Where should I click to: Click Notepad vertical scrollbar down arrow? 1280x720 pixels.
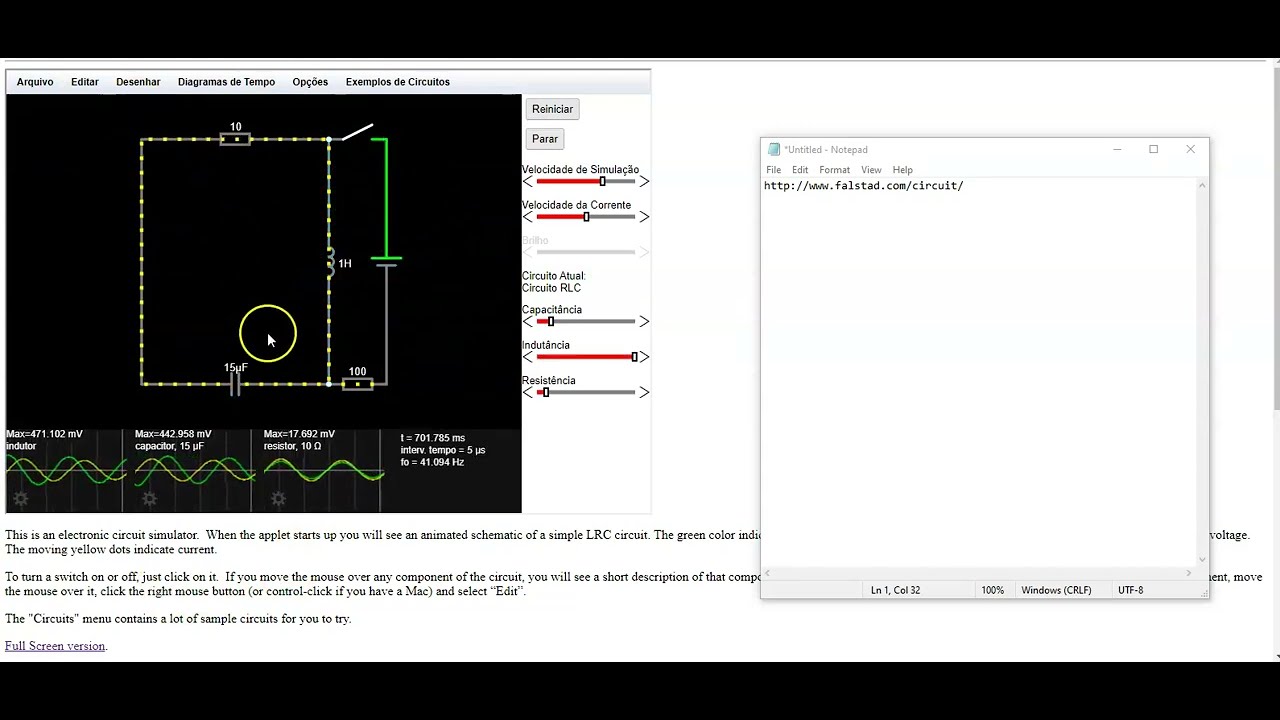pyautogui.click(x=1202, y=560)
